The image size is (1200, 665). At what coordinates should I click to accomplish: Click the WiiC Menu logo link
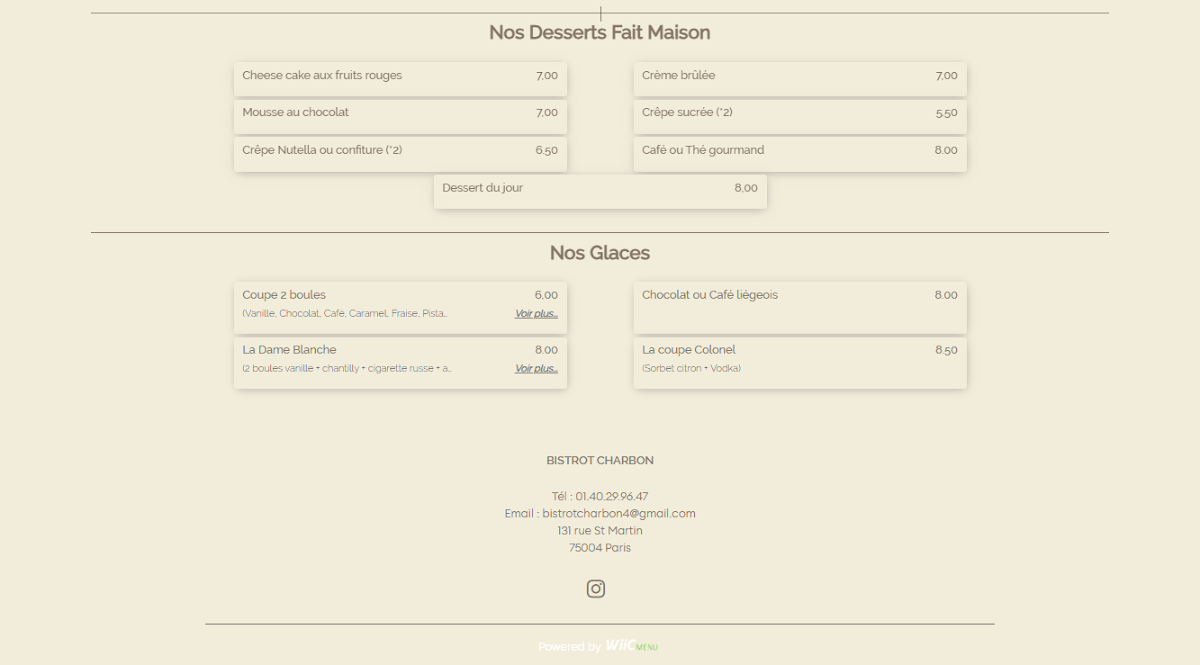pos(631,647)
